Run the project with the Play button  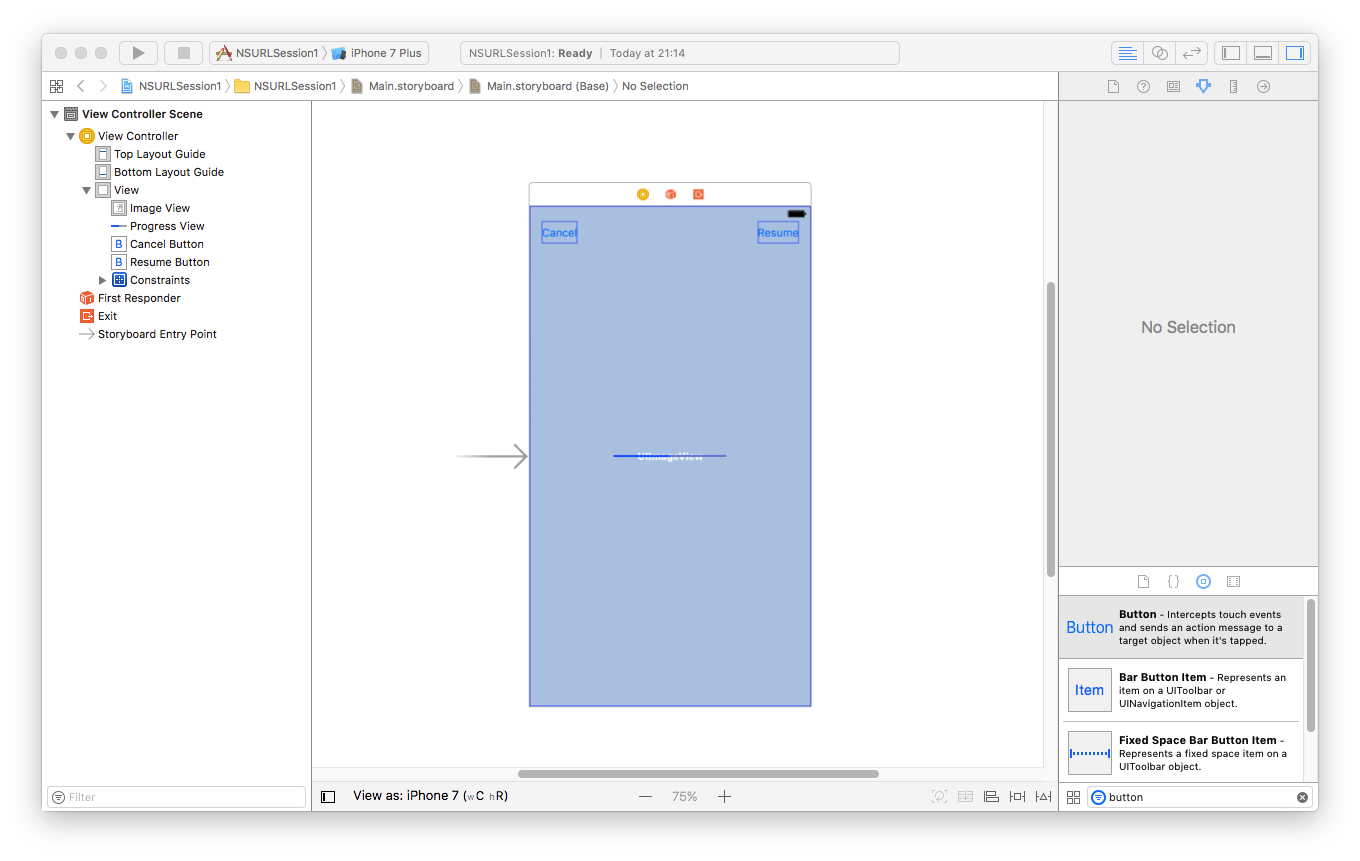tap(138, 53)
